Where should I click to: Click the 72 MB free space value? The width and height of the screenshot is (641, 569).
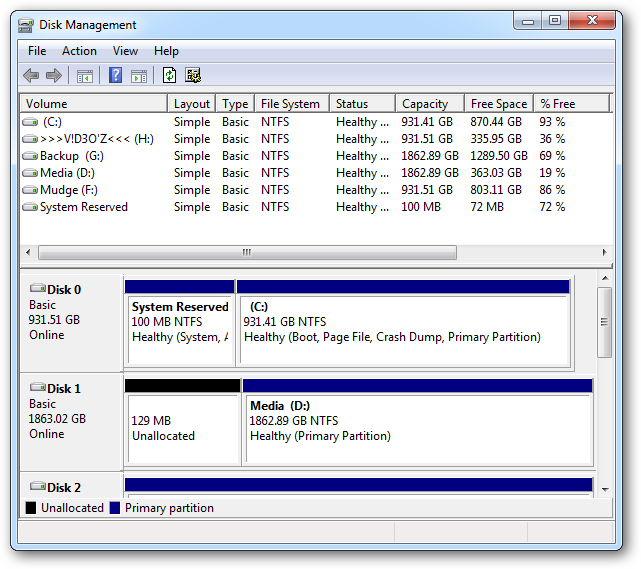pos(487,207)
